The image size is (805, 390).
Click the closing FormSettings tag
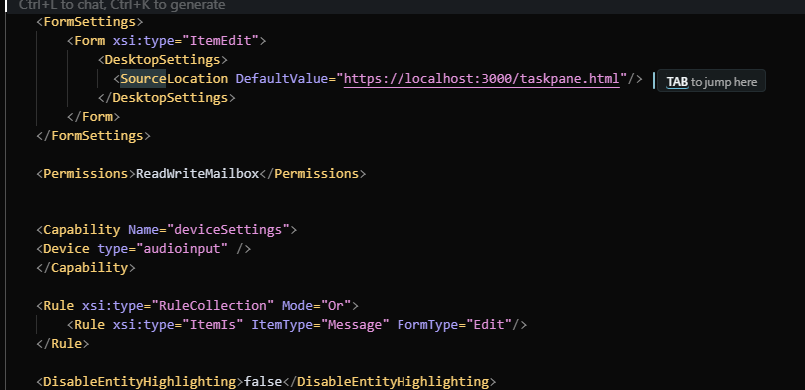[x=93, y=135]
